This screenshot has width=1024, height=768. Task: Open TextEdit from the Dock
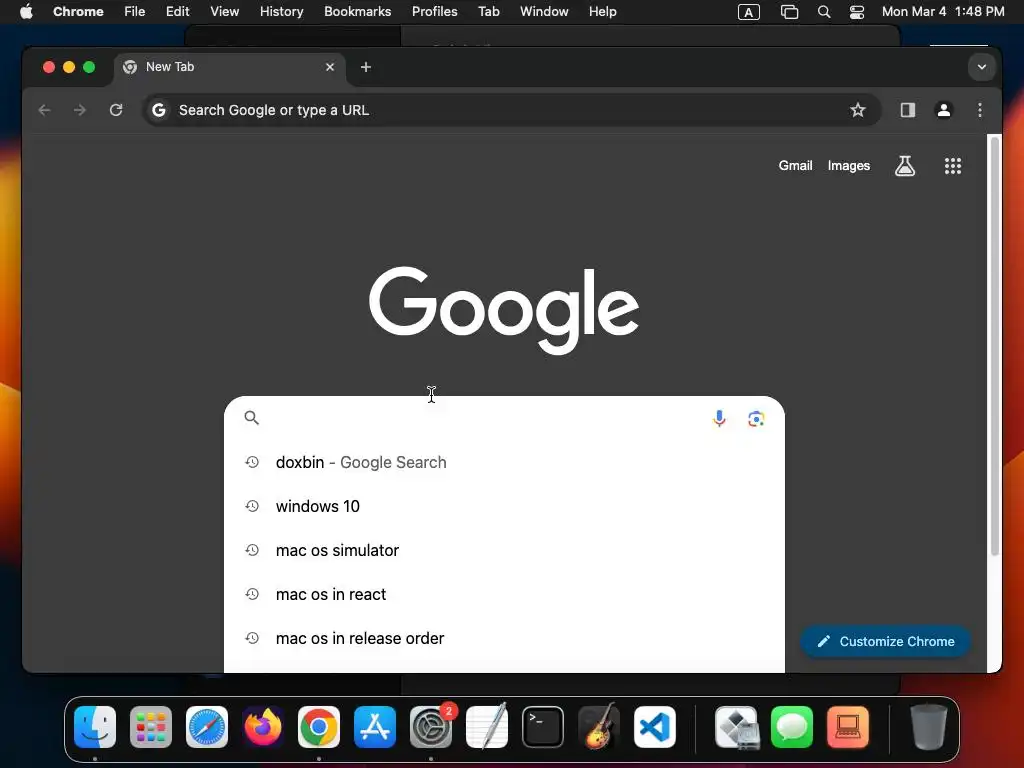point(487,727)
